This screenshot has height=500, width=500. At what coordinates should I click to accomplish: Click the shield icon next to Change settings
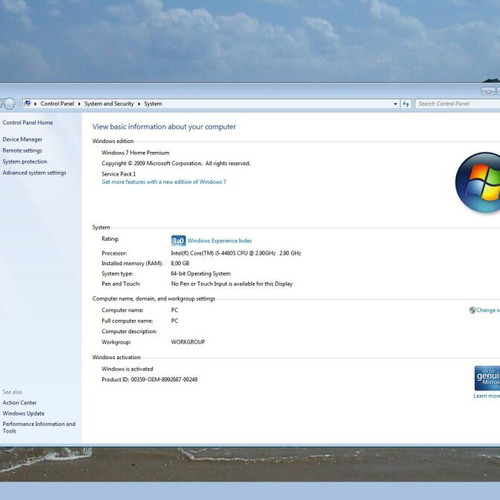click(x=472, y=310)
